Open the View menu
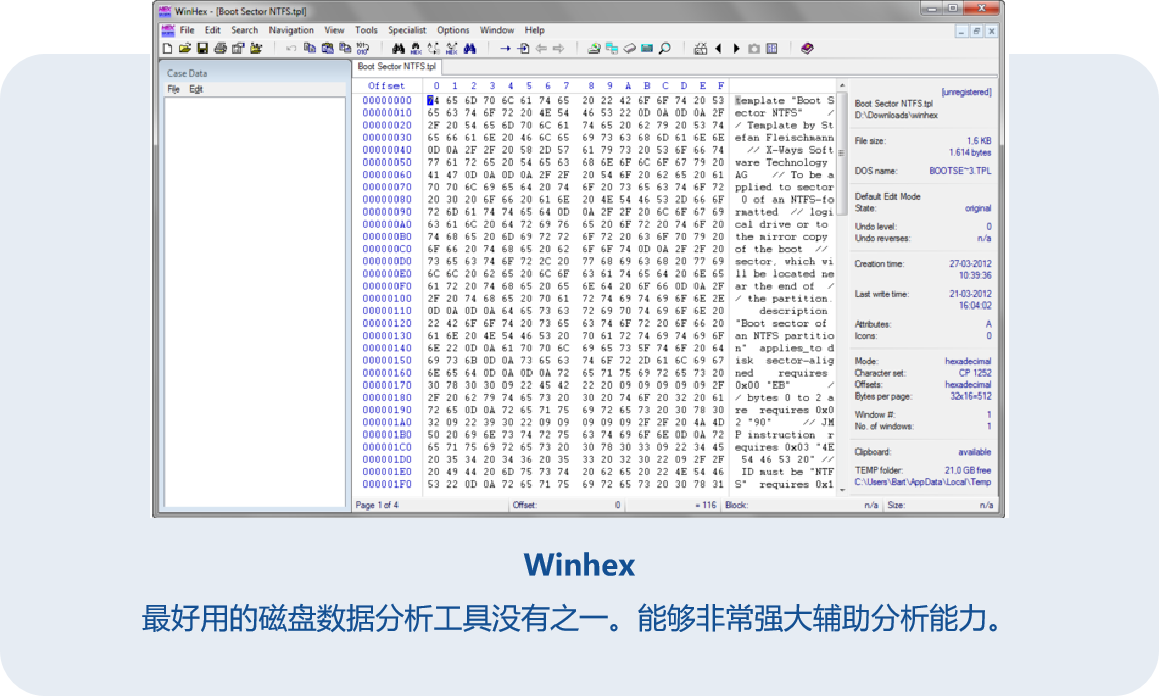 [x=334, y=30]
